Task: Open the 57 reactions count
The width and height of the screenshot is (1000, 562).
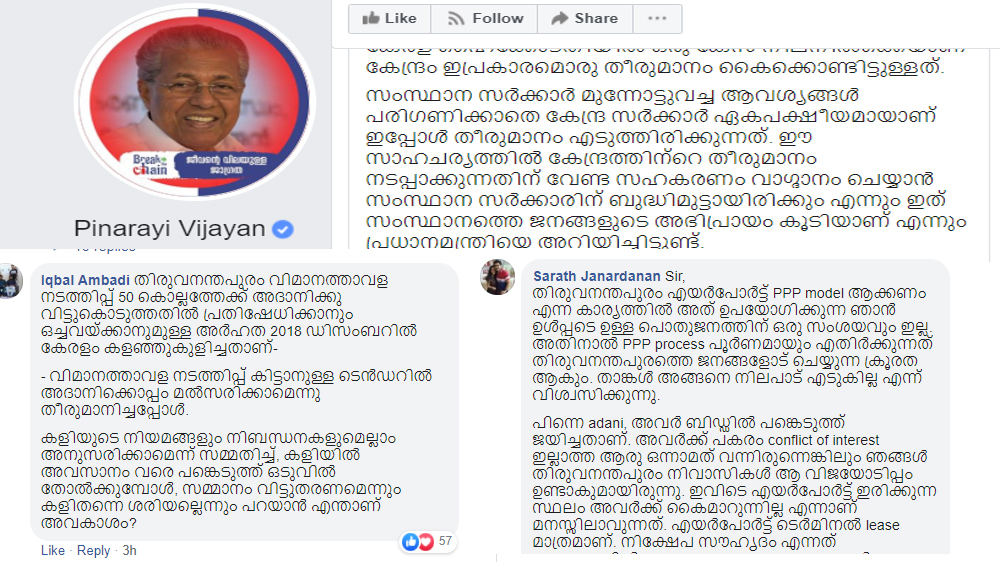Action: click(x=445, y=541)
